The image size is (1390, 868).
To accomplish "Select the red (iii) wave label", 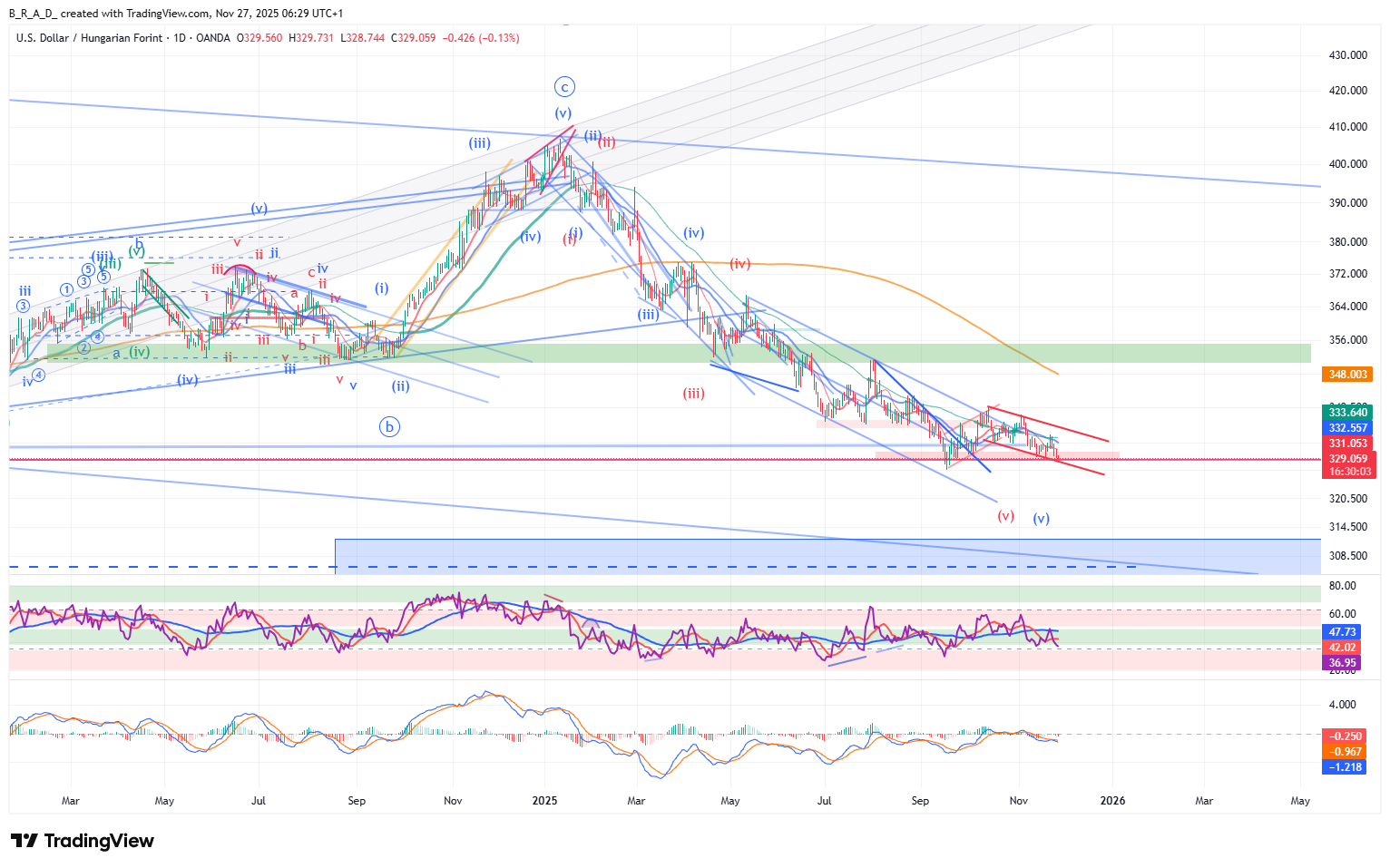I will (x=693, y=394).
